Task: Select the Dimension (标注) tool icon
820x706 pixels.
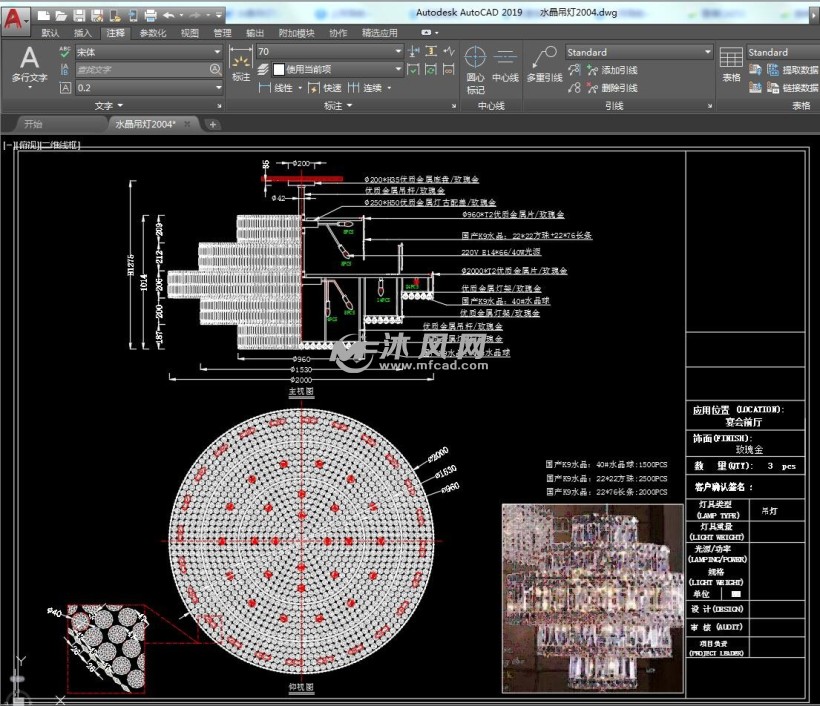Action: point(241,62)
